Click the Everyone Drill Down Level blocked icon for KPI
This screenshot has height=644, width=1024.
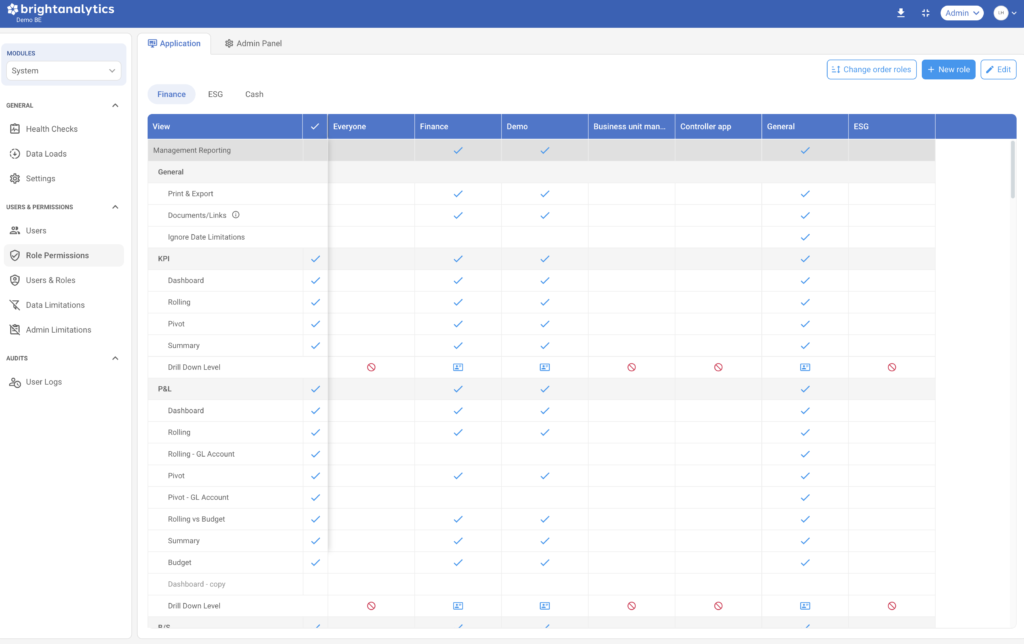coord(371,367)
